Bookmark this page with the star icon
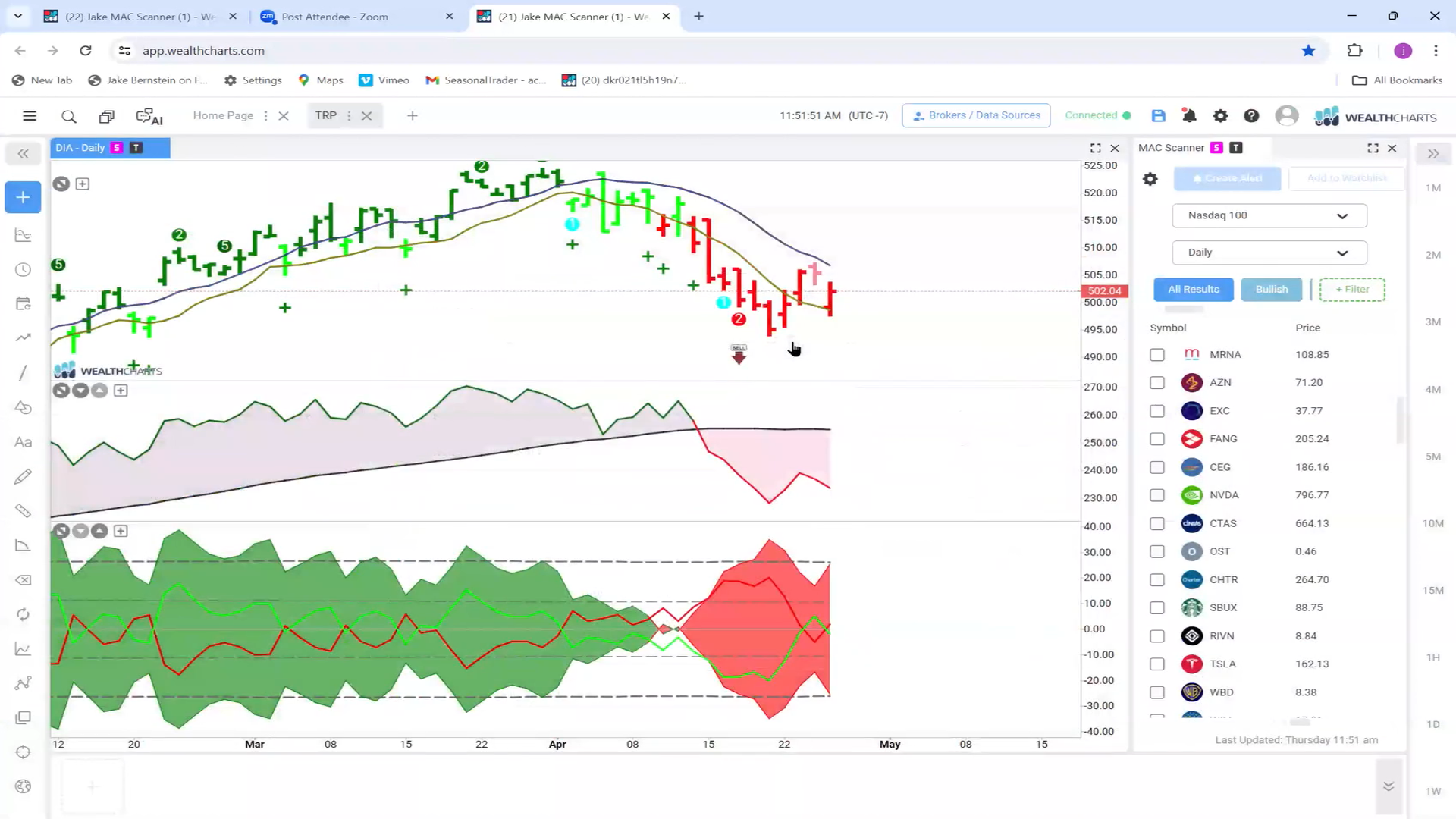Screen dimensions: 1456x819 [x=1308, y=51]
